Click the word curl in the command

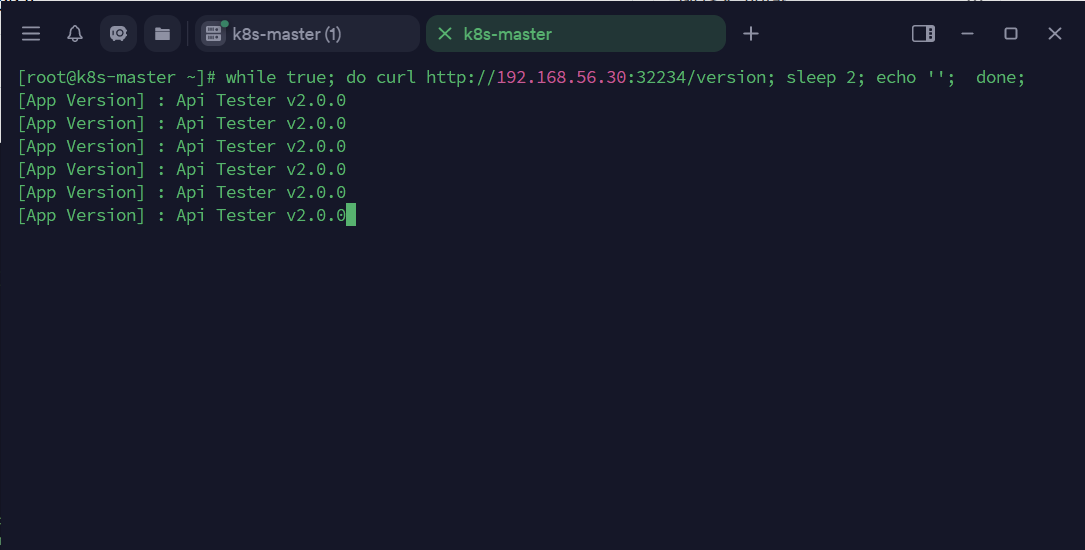tap(396, 77)
